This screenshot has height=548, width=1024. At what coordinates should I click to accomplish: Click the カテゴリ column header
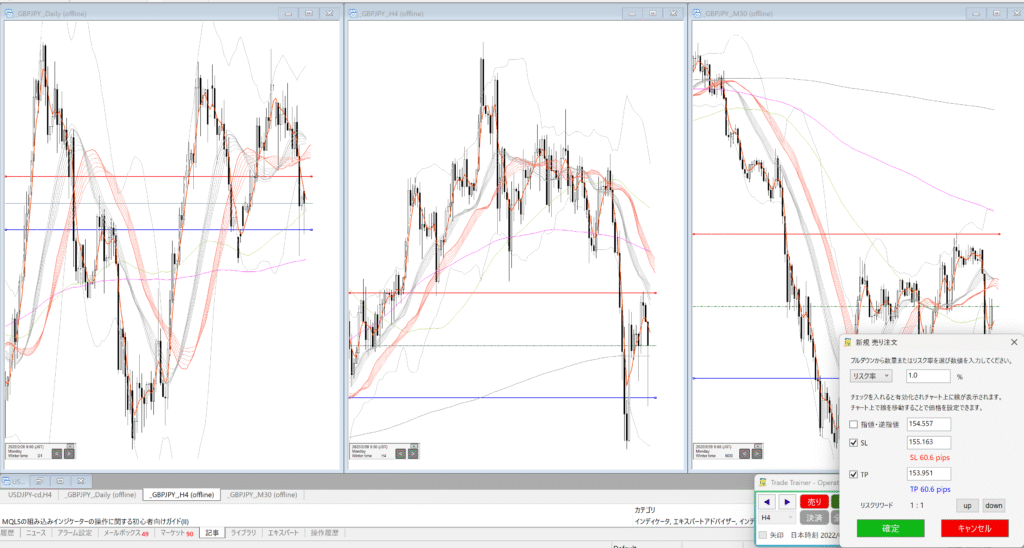coord(645,510)
